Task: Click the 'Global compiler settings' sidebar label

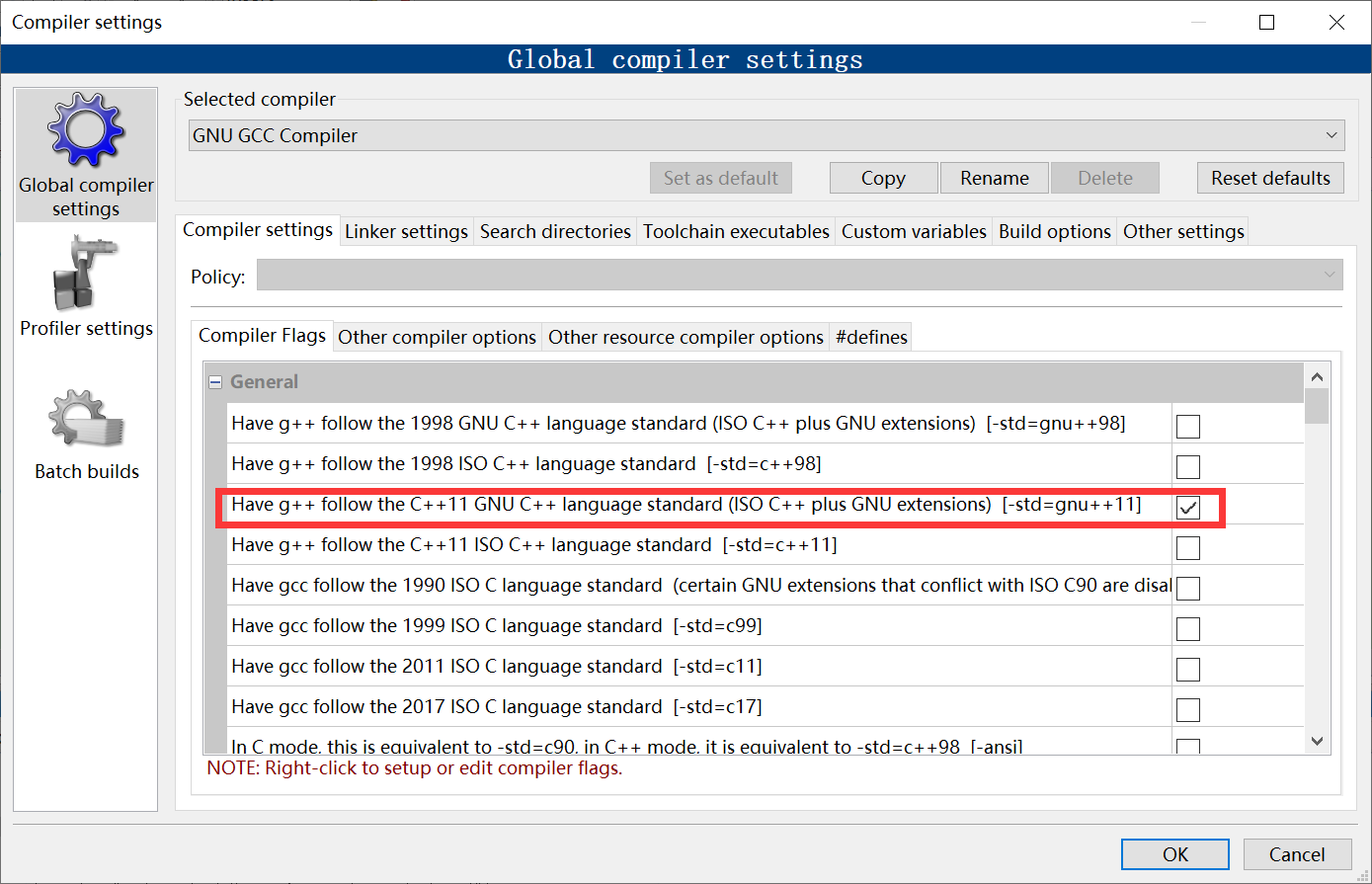Action: (x=86, y=197)
